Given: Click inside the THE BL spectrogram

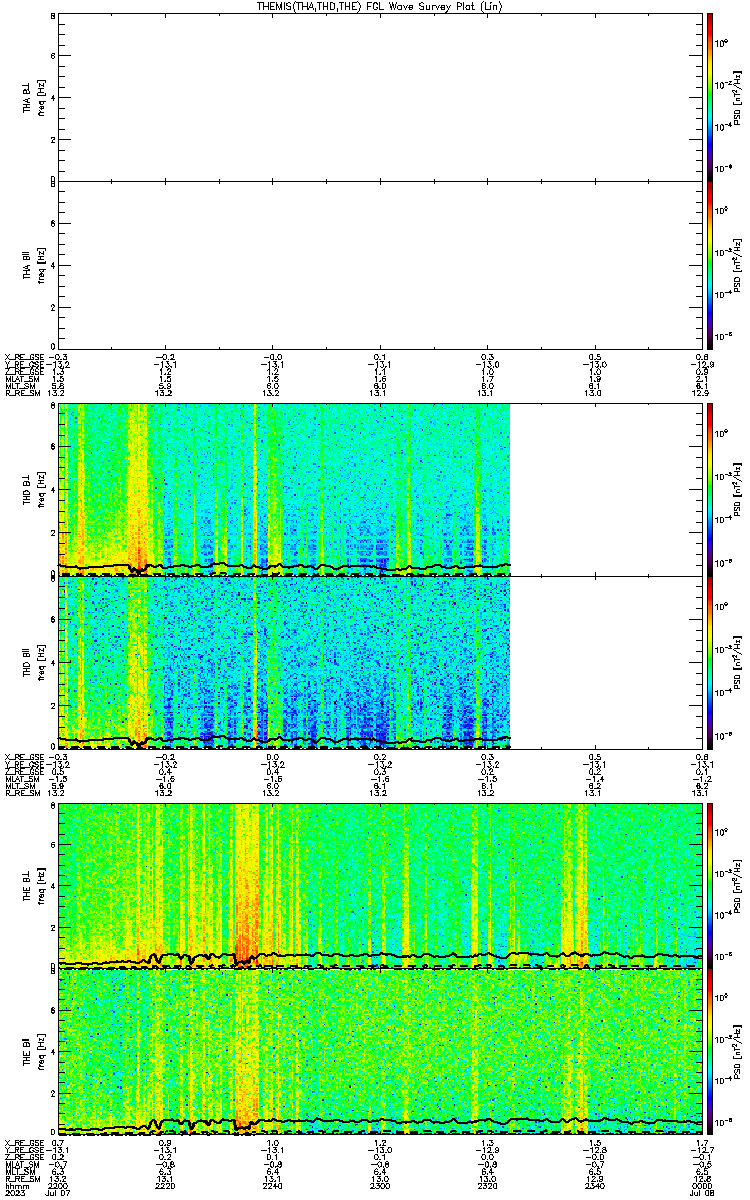Looking at the screenshot, I should coord(380,886).
